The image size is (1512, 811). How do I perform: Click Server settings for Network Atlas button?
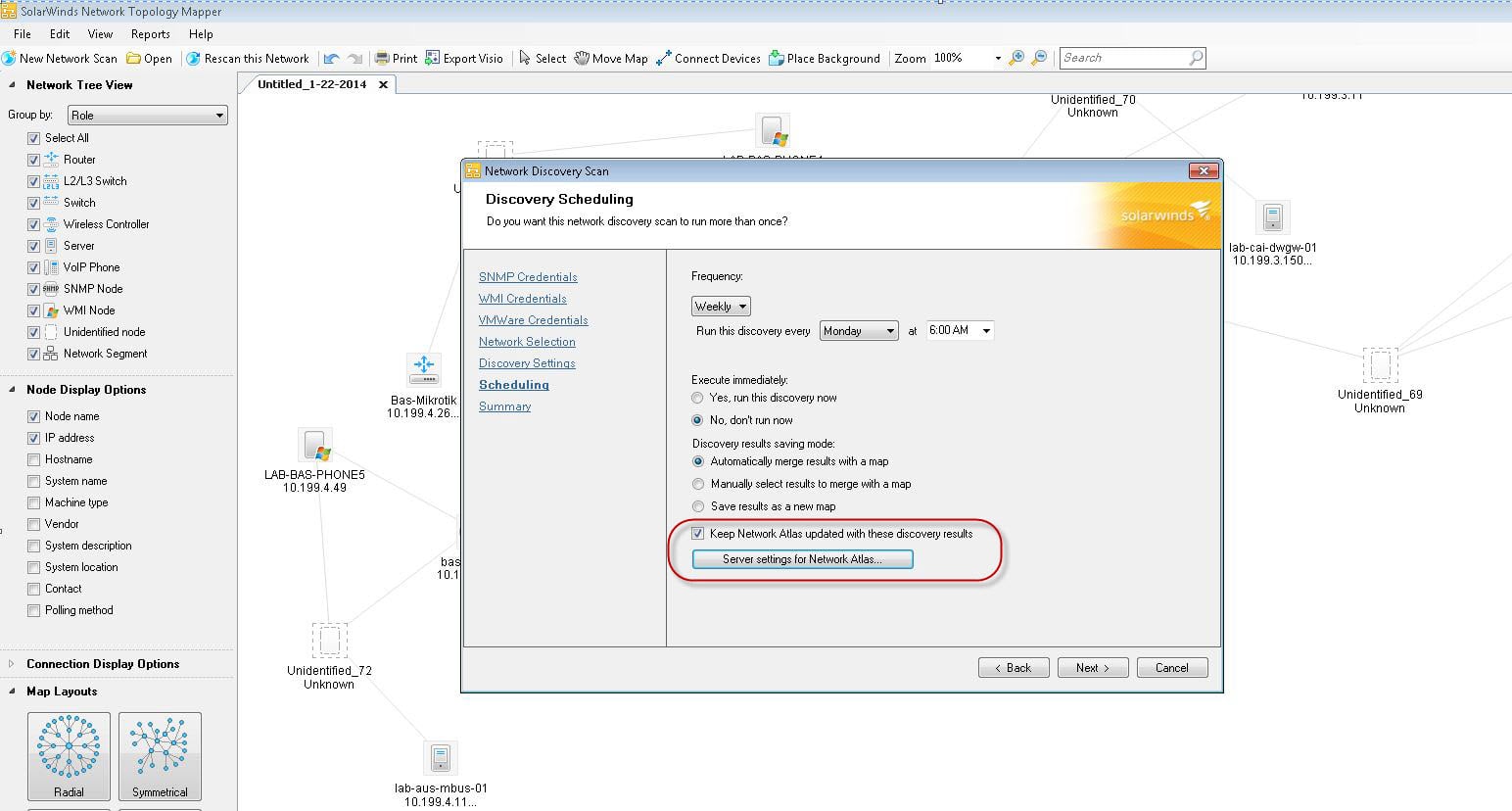(802, 559)
